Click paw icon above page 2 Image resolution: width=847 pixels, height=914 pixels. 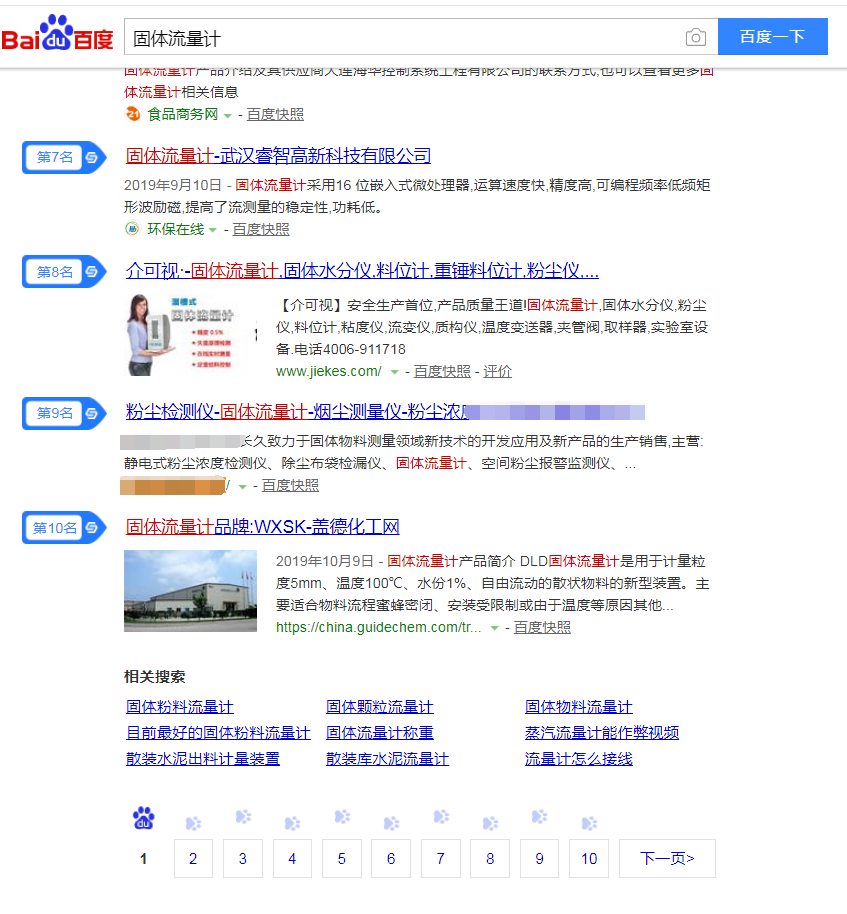coord(193,823)
